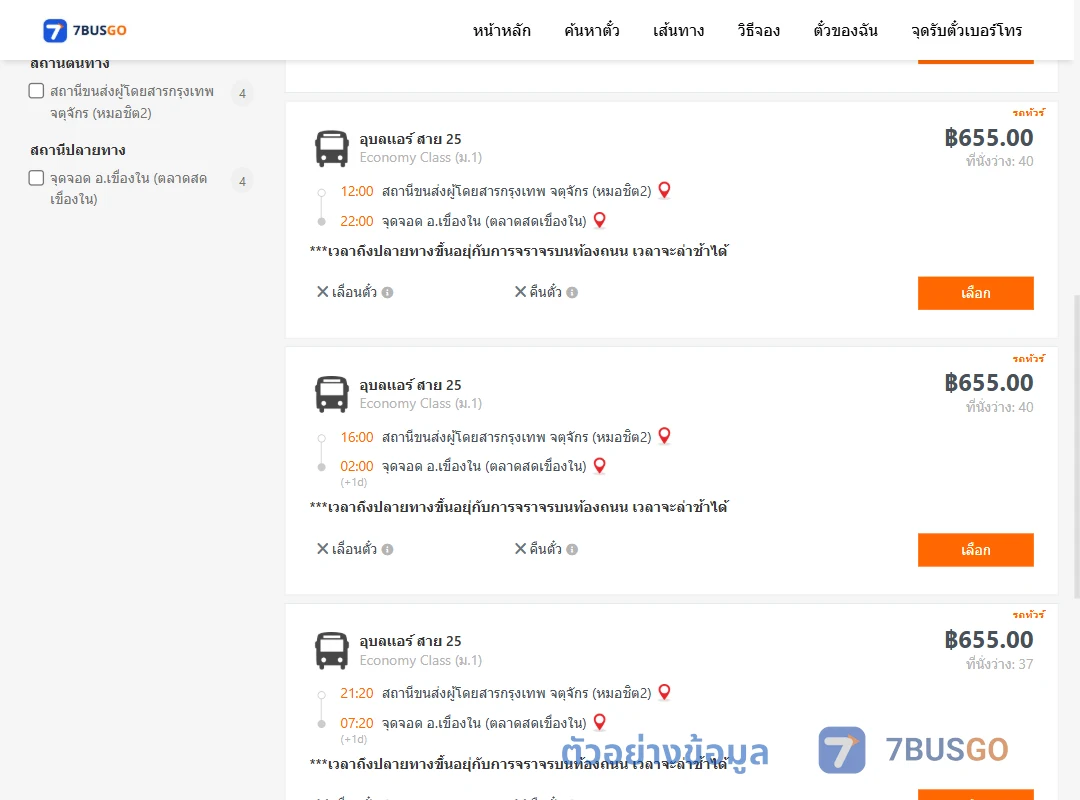Viewport: 1080px width, 800px height.
Task: Open map pin for 07:20 arrival stop
Action: coord(600,722)
